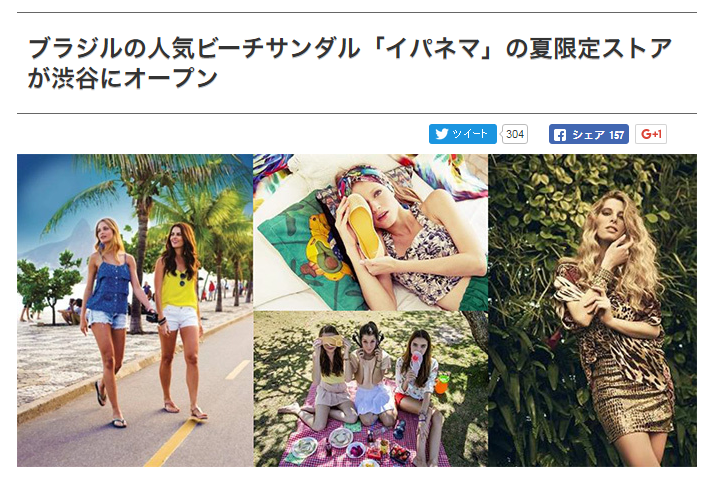Click the Facebook share count 157

(x=616, y=135)
